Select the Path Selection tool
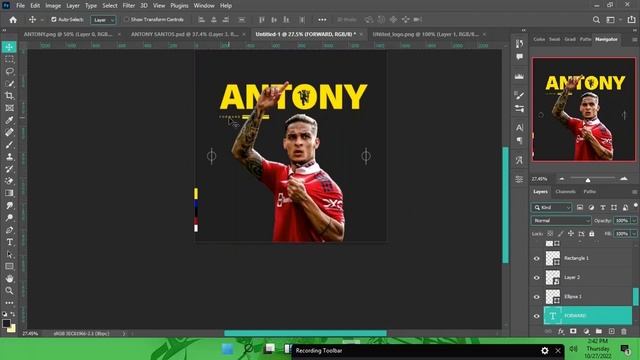This screenshot has width=640, height=360. coord(9,254)
